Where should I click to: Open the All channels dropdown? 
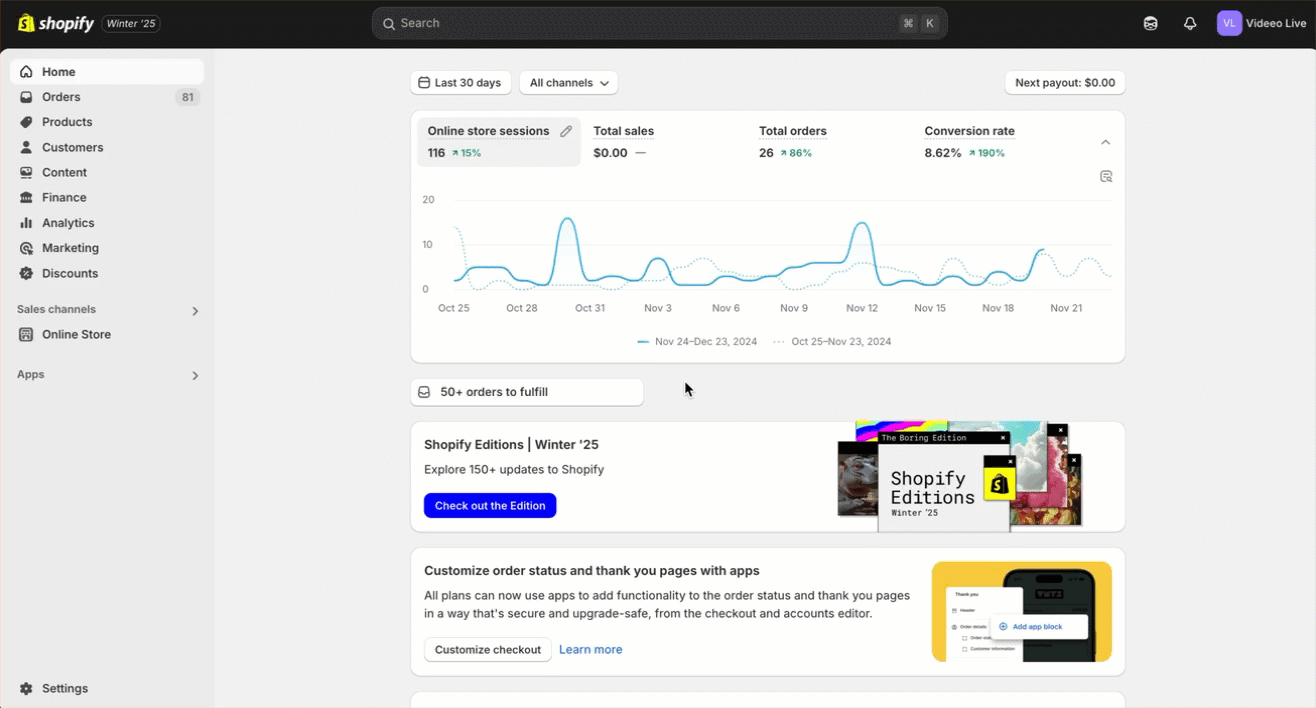[568, 83]
